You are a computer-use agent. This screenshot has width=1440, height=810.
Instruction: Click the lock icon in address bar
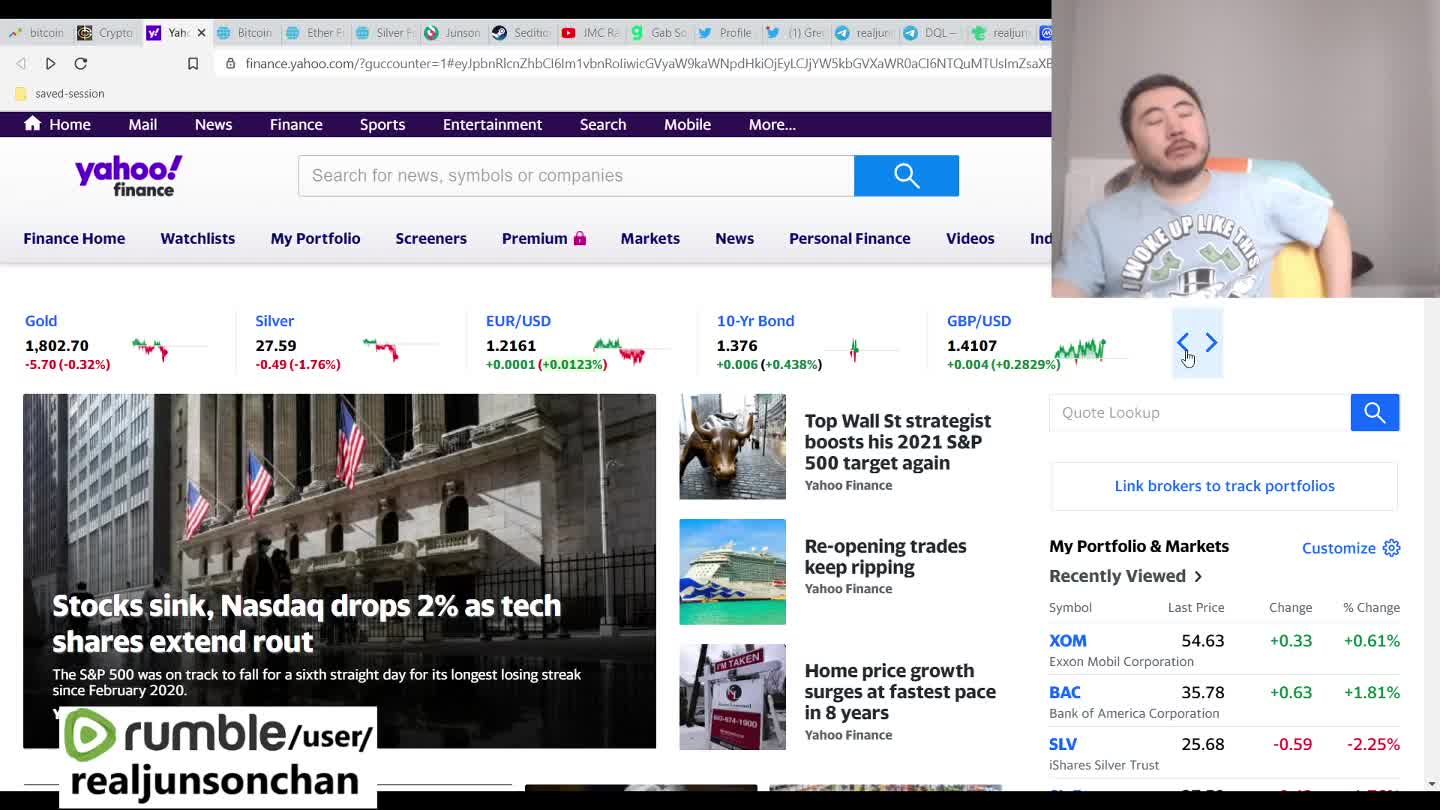[231, 63]
